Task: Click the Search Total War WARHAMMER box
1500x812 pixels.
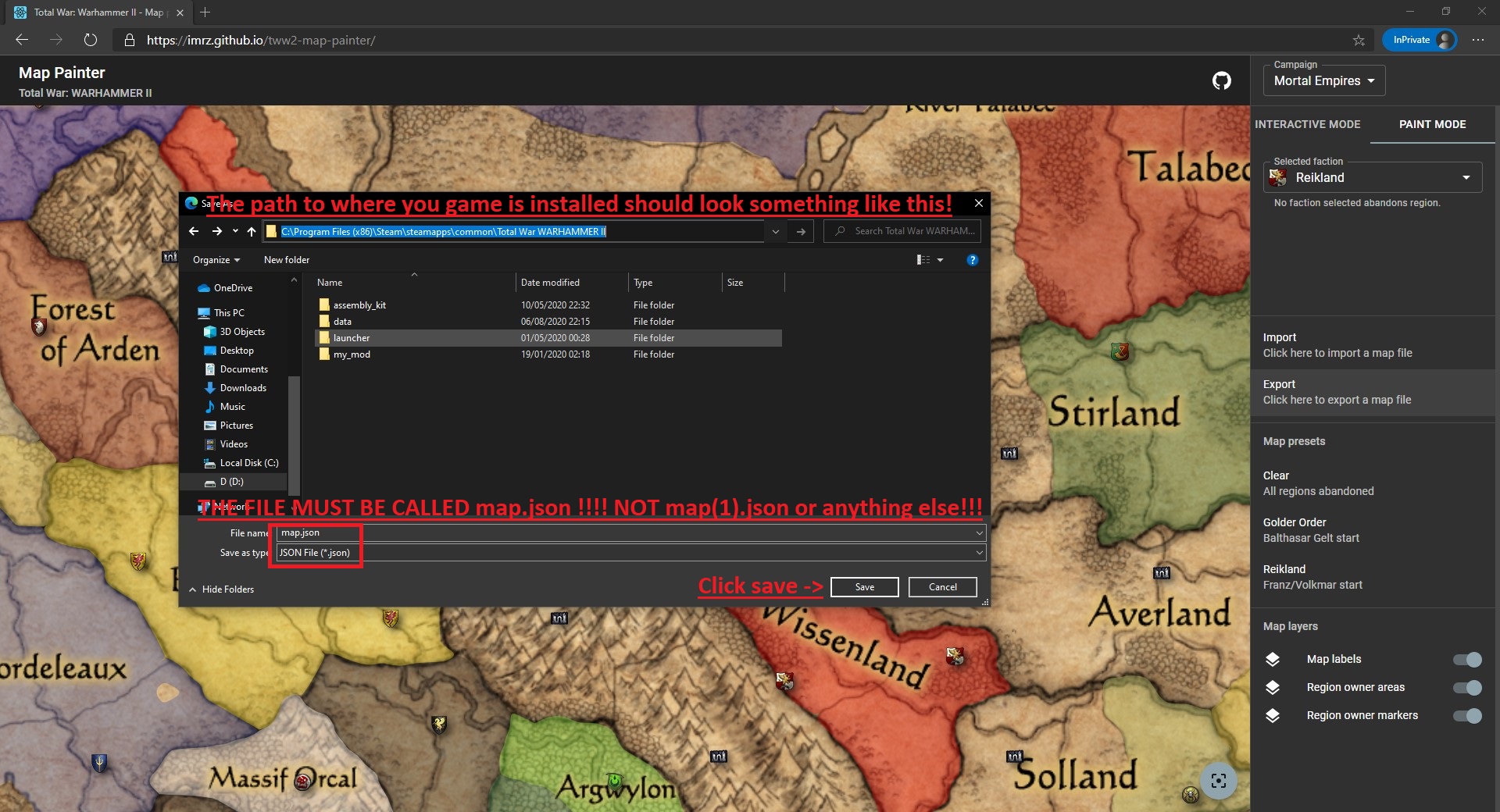Action: [x=902, y=231]
